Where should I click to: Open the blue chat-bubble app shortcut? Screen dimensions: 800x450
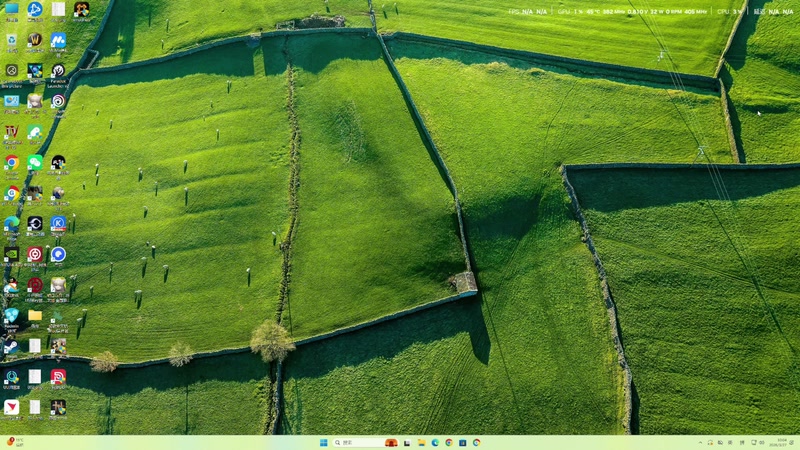pyautogui.click(x=58, y=255)
